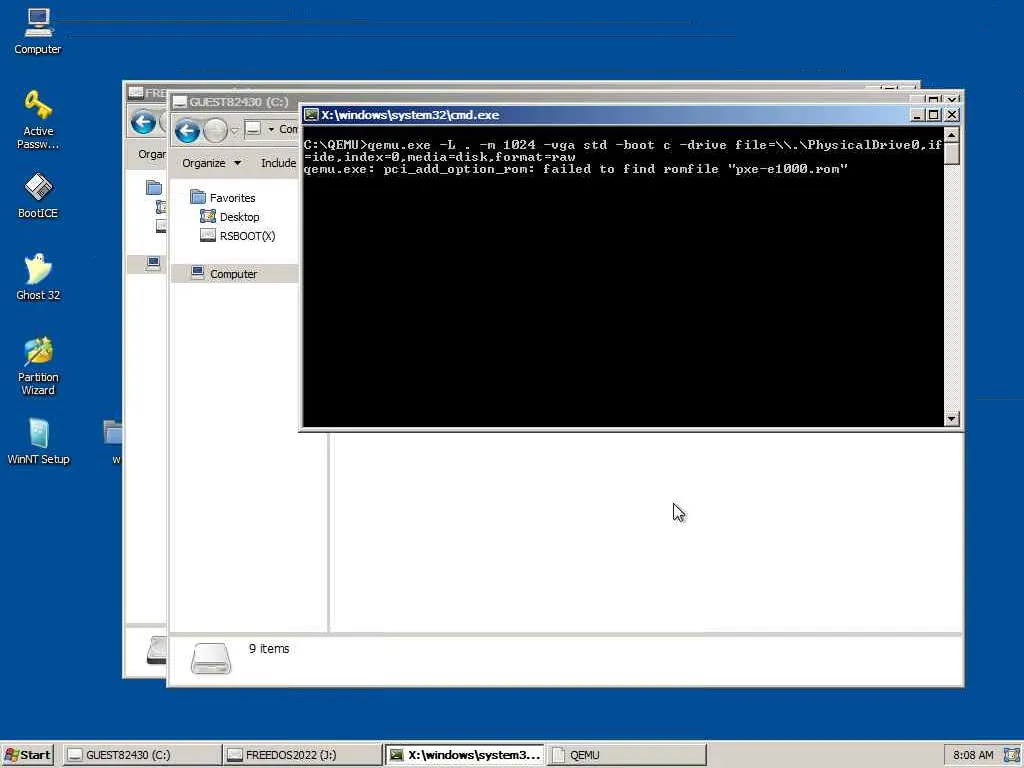The width and height of the screenshot is (1024, 768).
Task: Click the qemu.exe error message line
Action: tap(575, 169)
